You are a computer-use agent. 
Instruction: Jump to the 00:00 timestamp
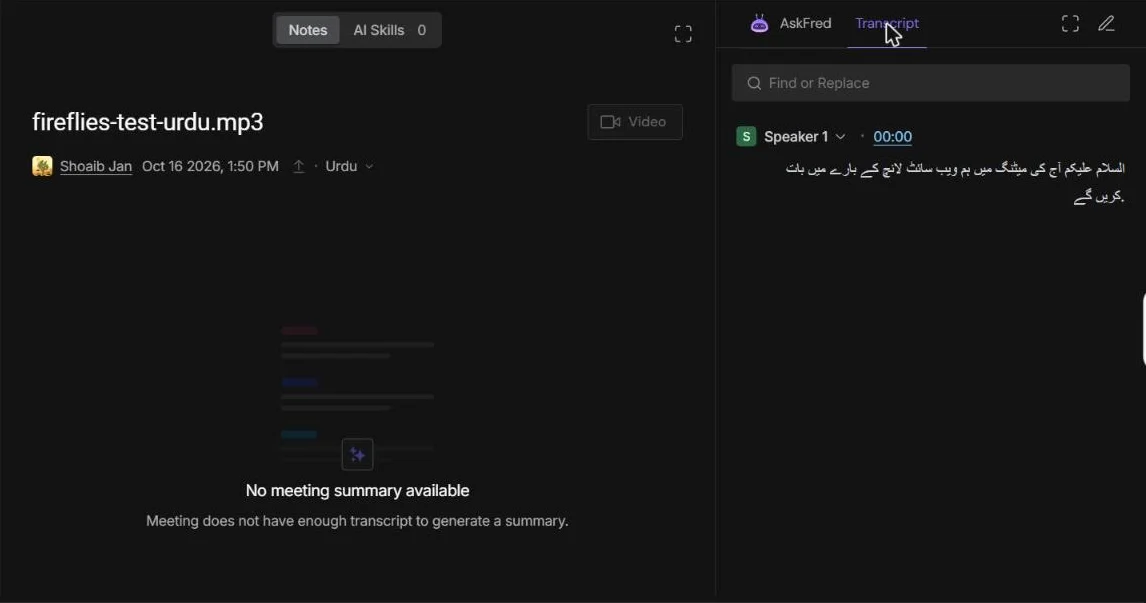point(892,137)
